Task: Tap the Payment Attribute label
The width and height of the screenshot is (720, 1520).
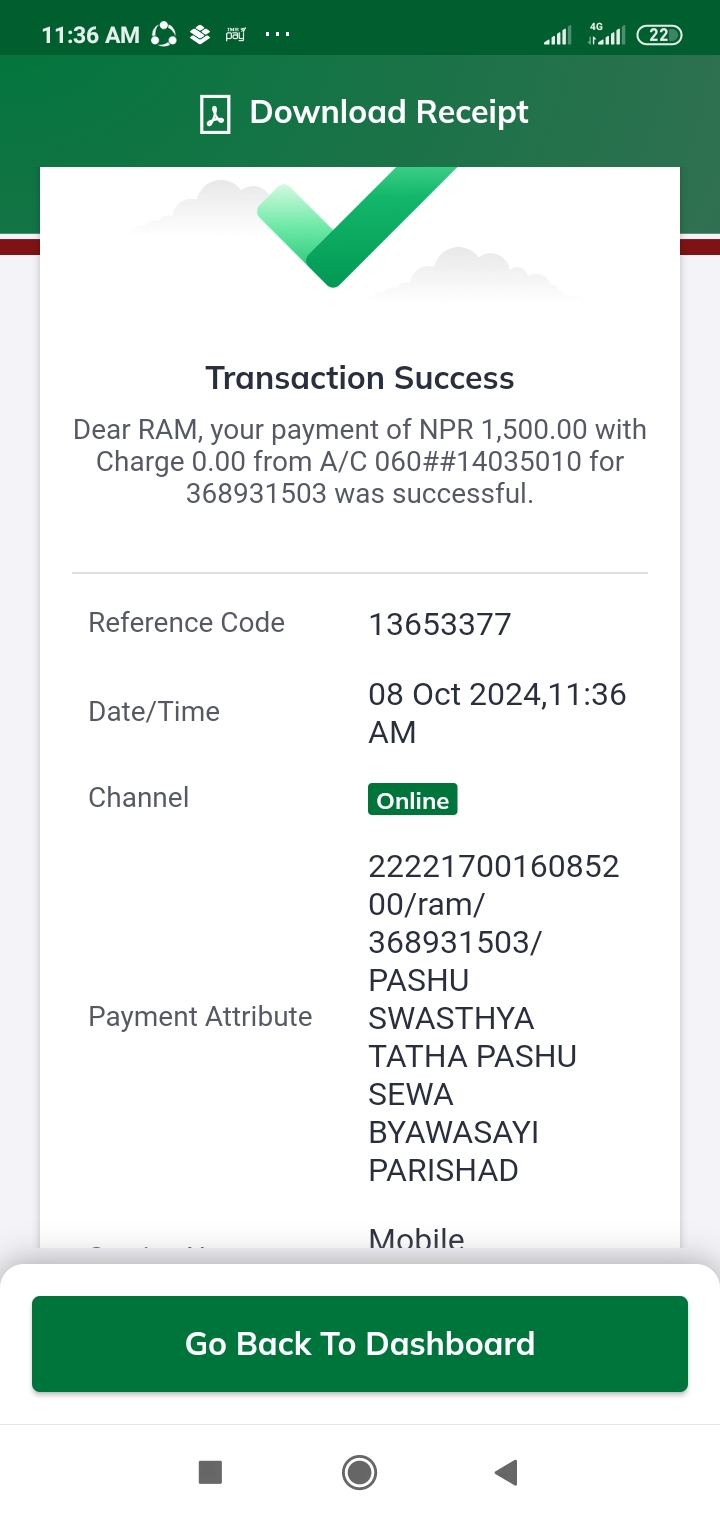Action: (x=200, y=1017)
